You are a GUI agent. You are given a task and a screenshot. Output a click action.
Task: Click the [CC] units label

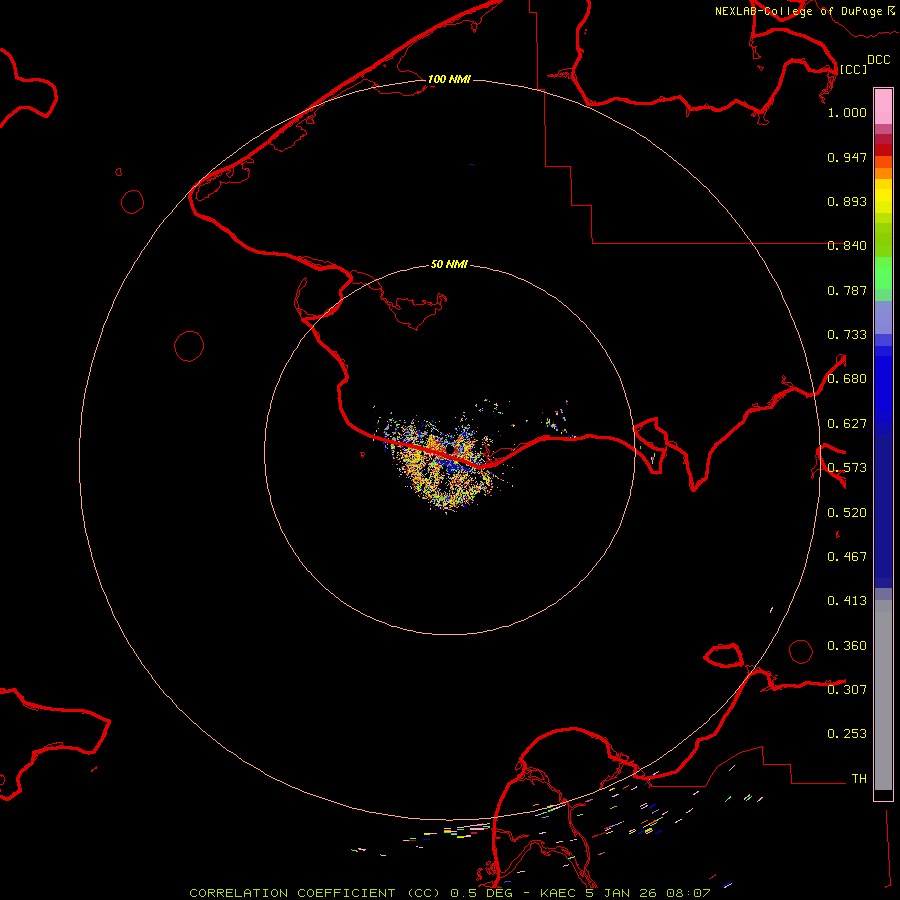pos(853,69)
